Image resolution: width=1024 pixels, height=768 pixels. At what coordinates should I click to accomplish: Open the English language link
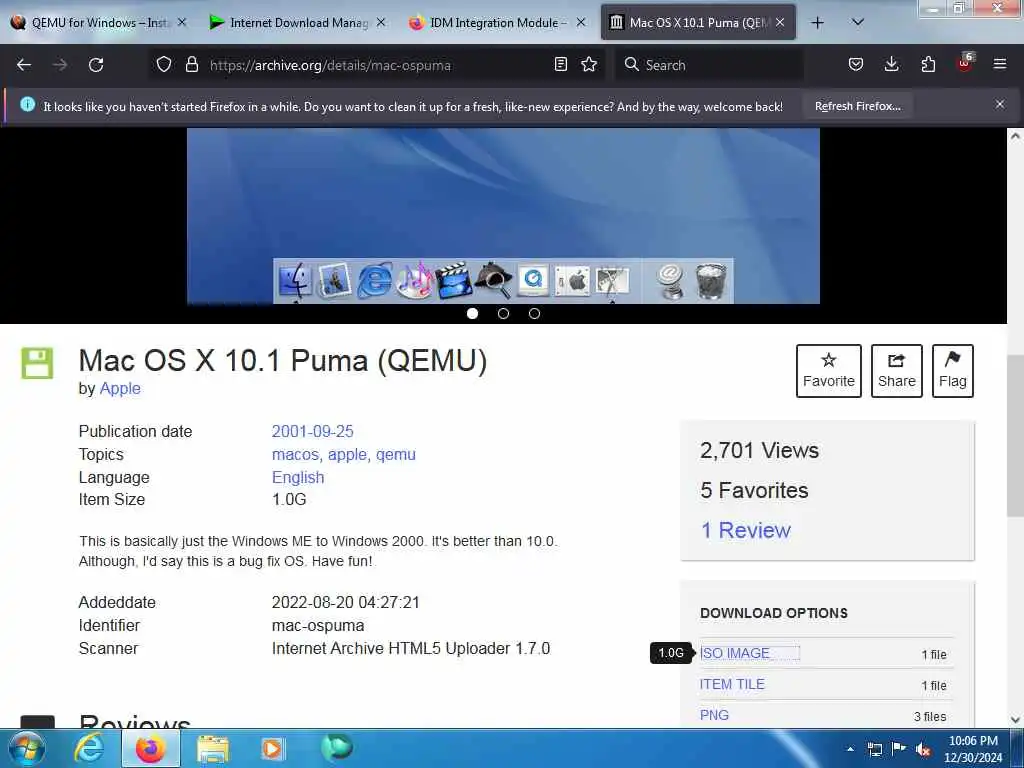[298, 477]
